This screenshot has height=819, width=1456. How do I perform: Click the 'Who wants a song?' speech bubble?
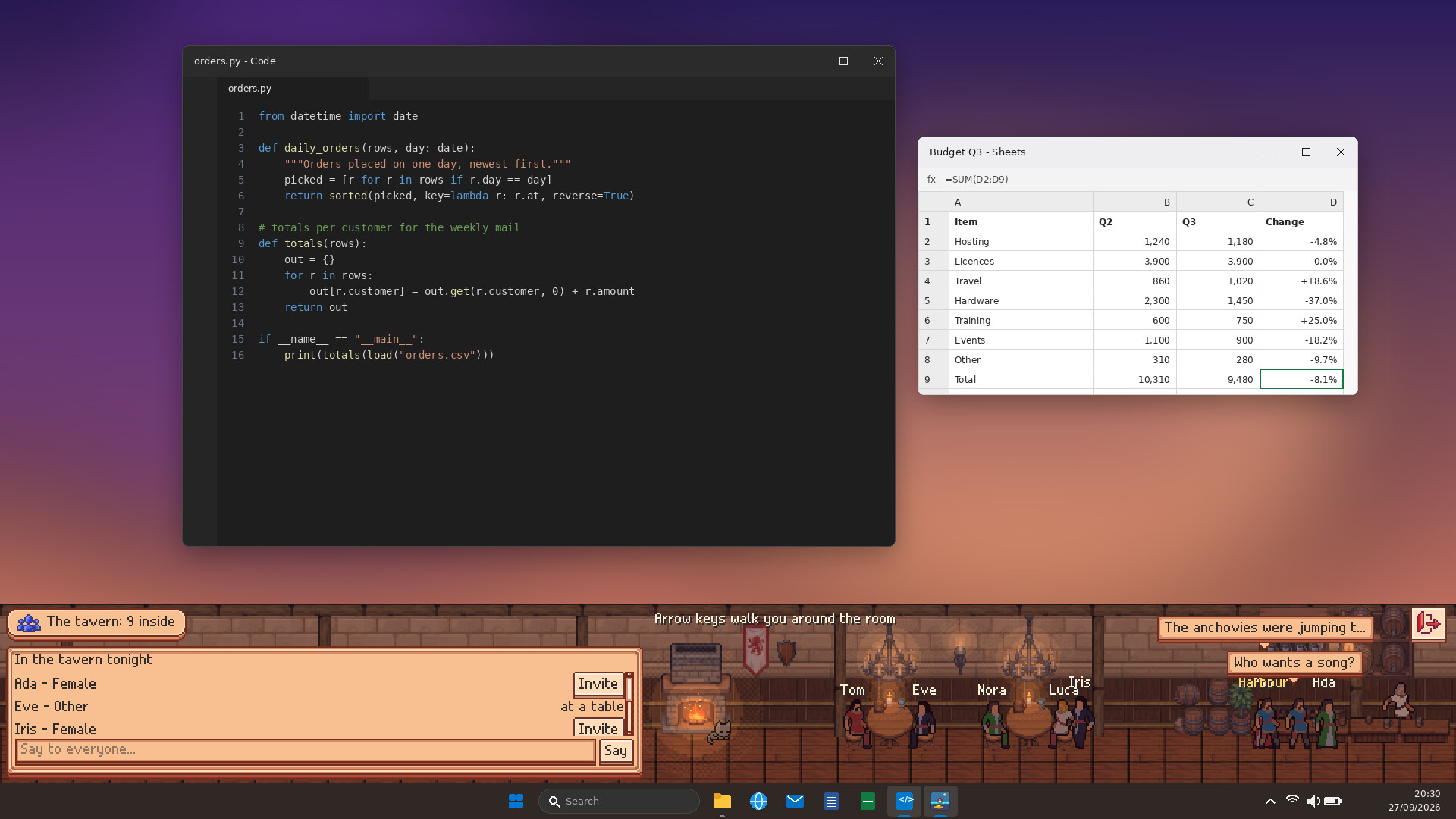click(1294, 663)
